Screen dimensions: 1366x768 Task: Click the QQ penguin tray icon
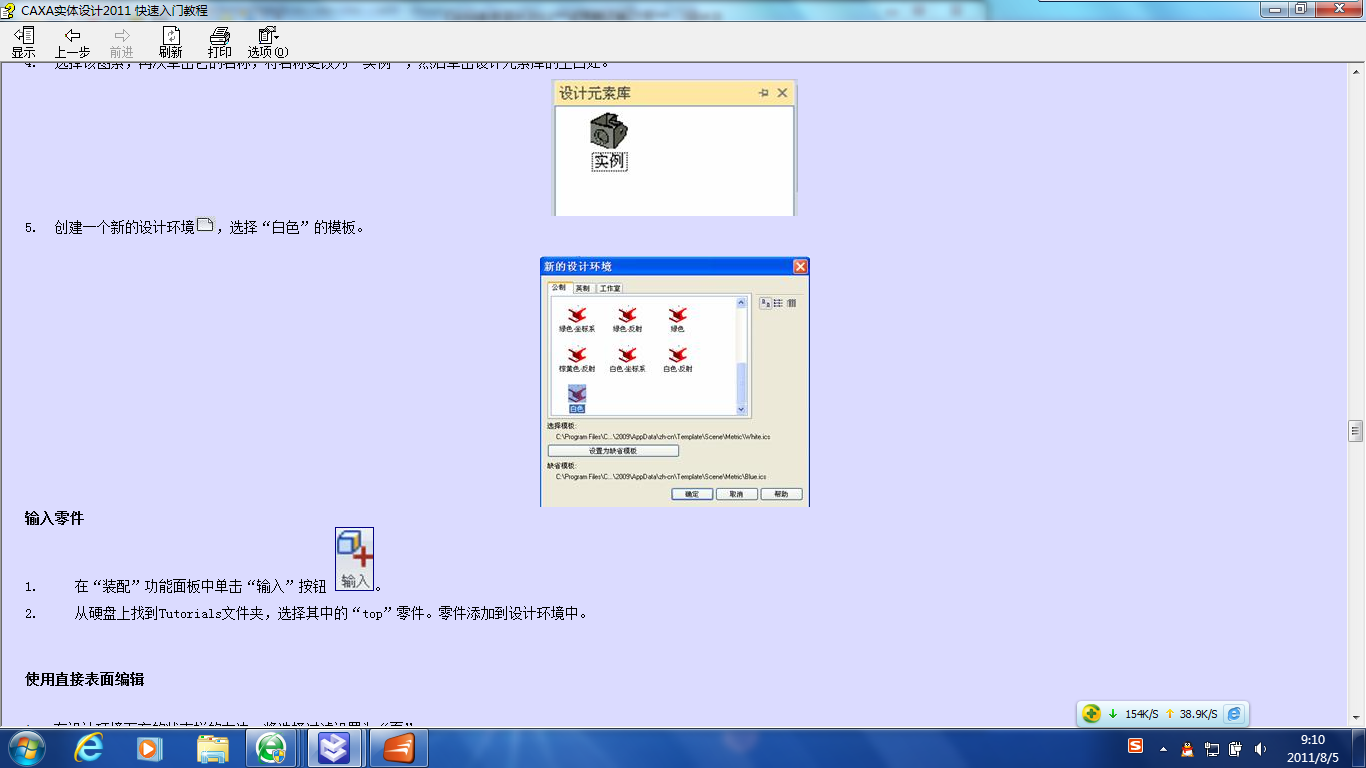[1187, 749]
